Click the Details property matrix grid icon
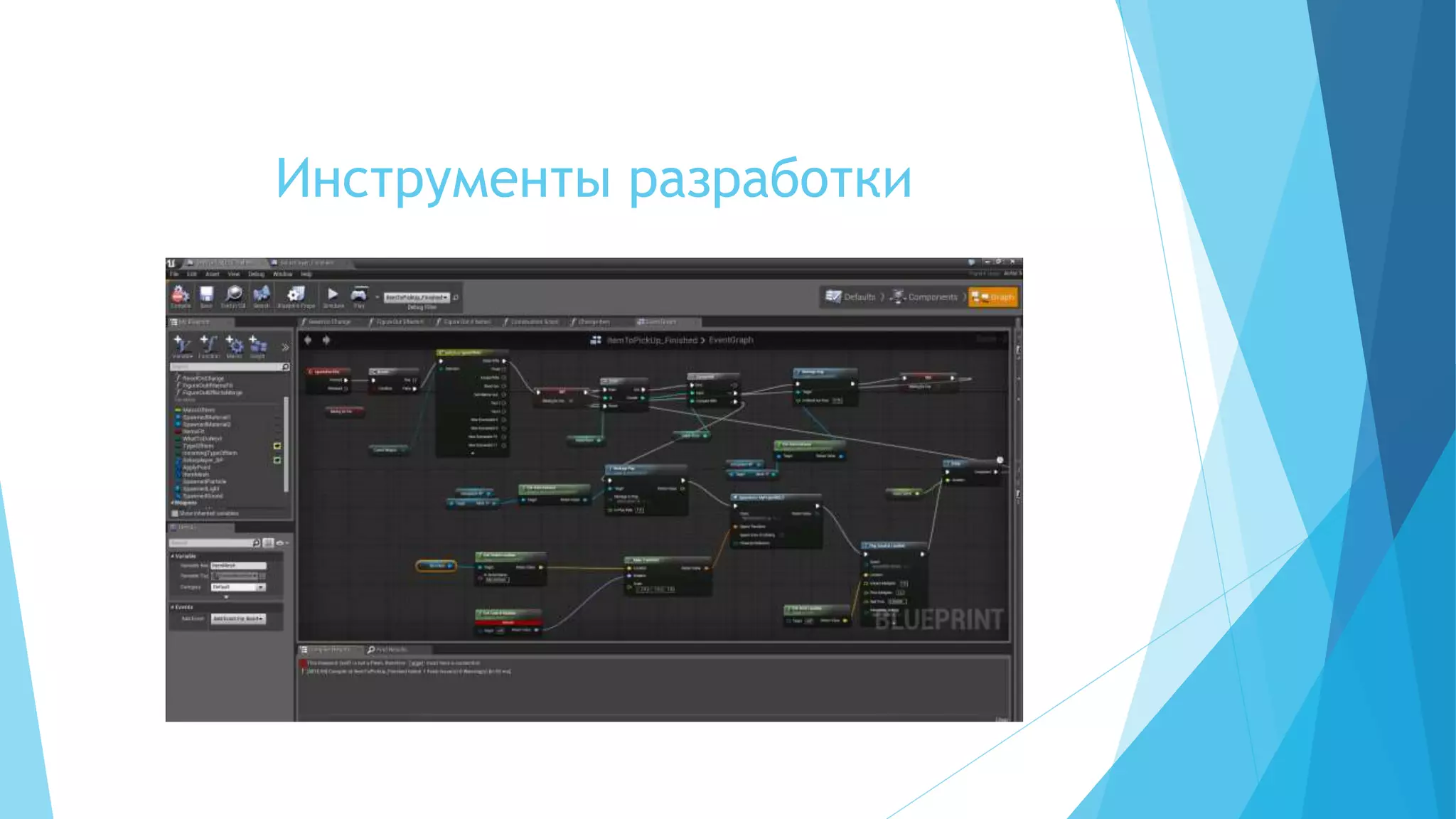This screenshot has height=819, width=1456. 268,542
